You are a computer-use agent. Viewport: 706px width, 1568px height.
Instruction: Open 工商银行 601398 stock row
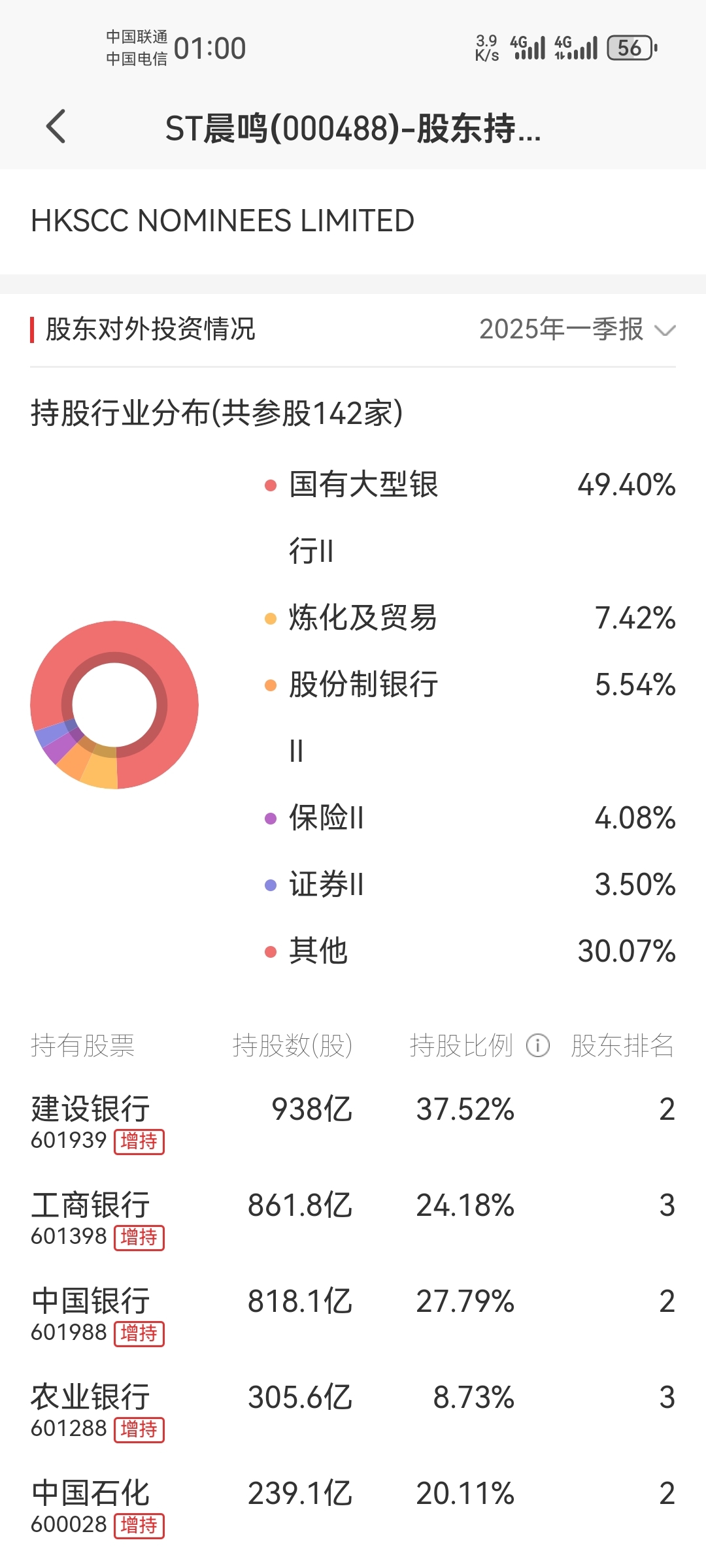click(x=353, y=1219)
